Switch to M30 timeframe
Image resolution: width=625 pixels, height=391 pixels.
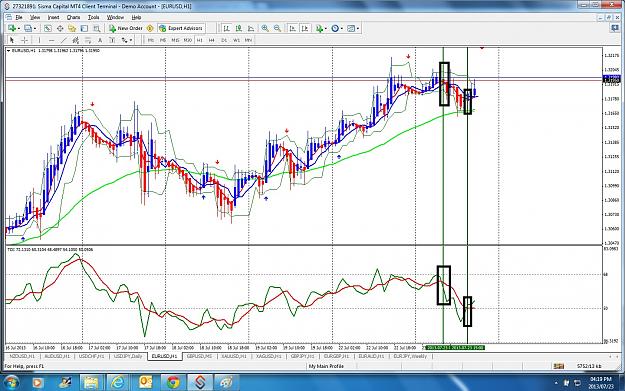[188, 40]
